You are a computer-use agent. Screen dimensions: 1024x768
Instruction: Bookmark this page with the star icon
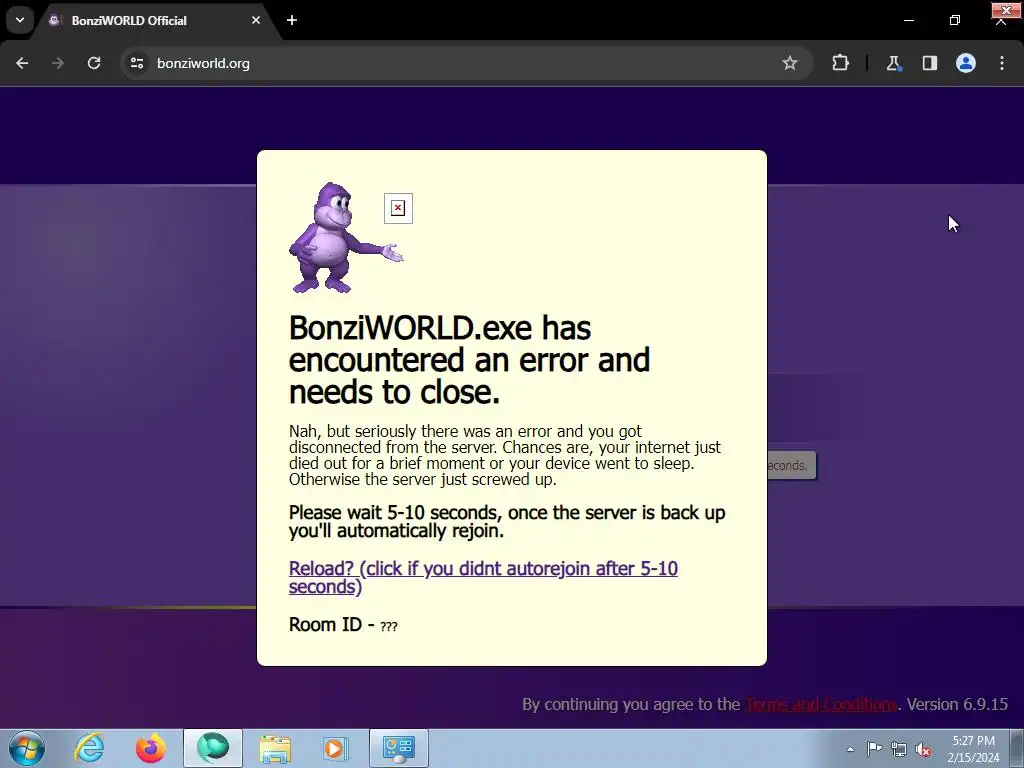(x=790, y=63)
